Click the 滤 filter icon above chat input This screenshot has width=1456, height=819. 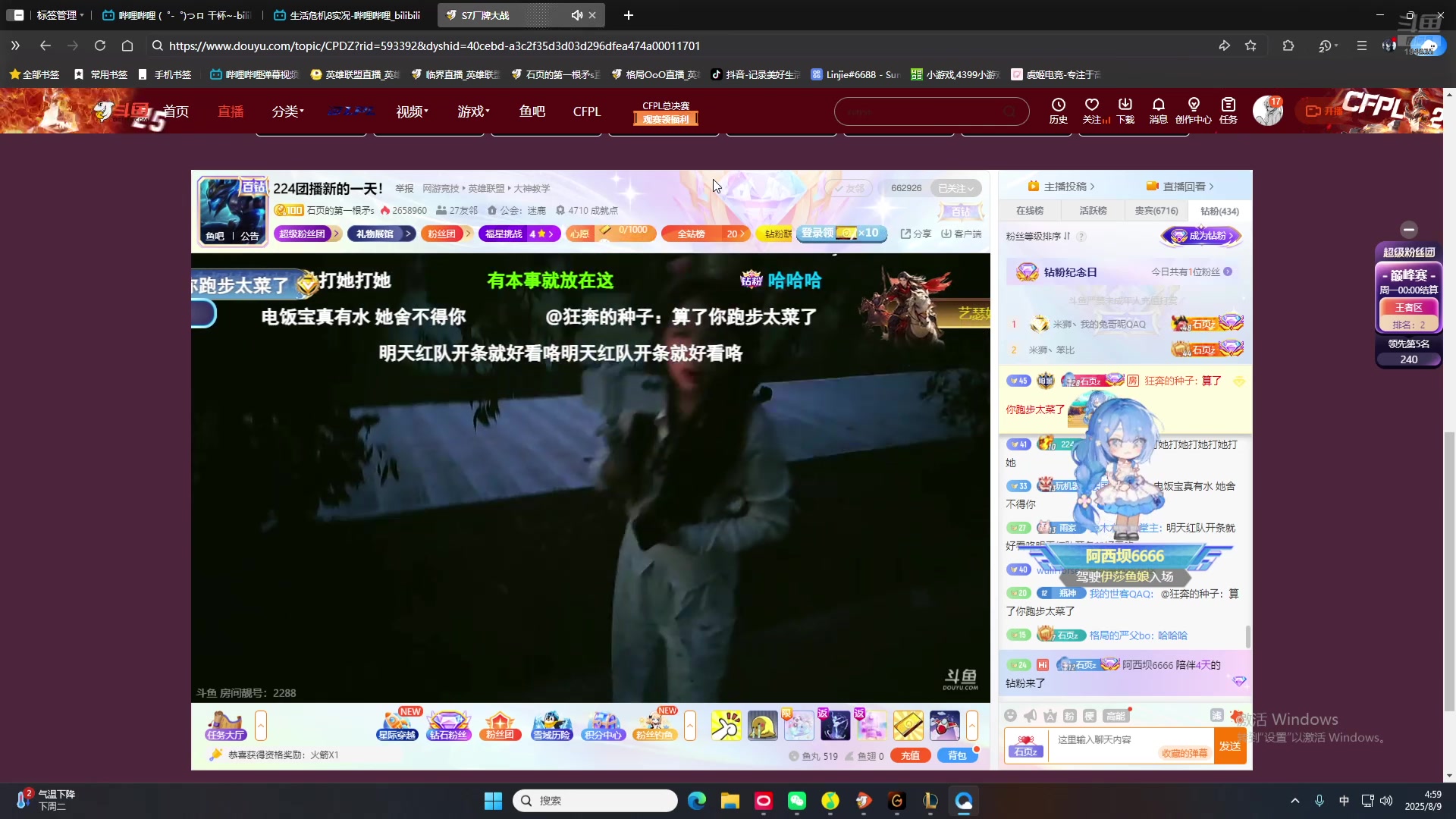(x=1216, y=716)
